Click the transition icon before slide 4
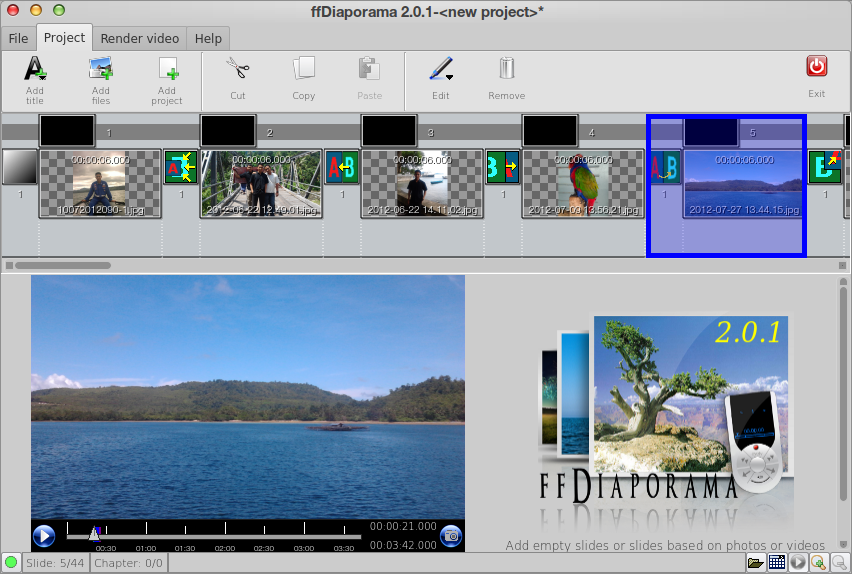 (x=503, y=167)
